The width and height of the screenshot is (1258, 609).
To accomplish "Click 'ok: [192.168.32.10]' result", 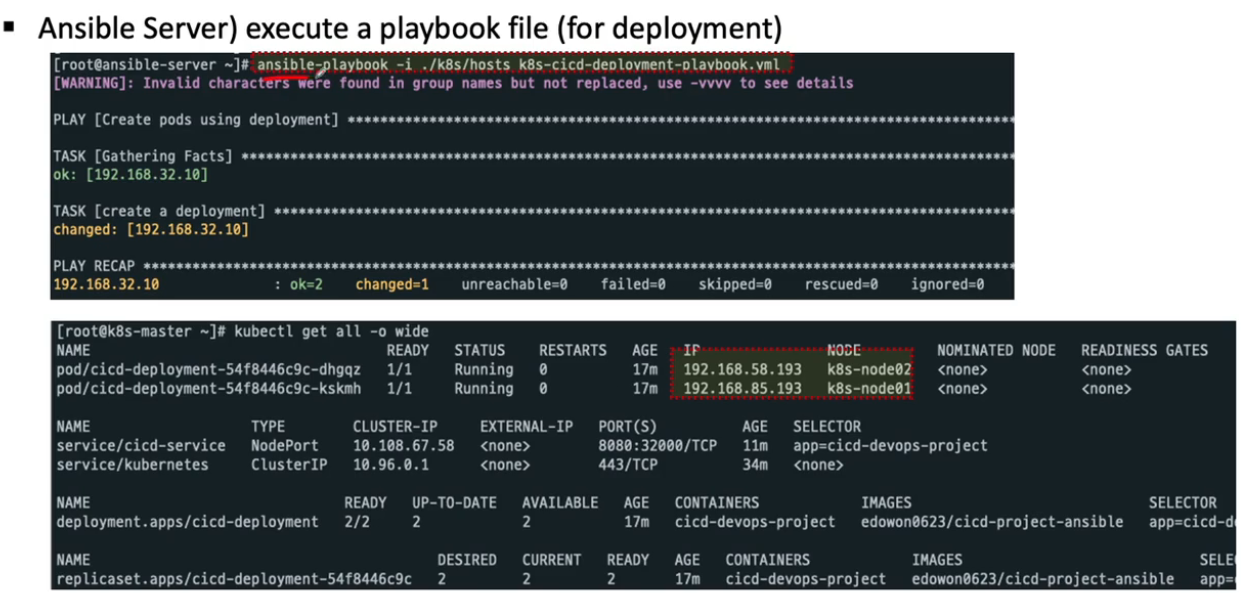I will 130,175.
